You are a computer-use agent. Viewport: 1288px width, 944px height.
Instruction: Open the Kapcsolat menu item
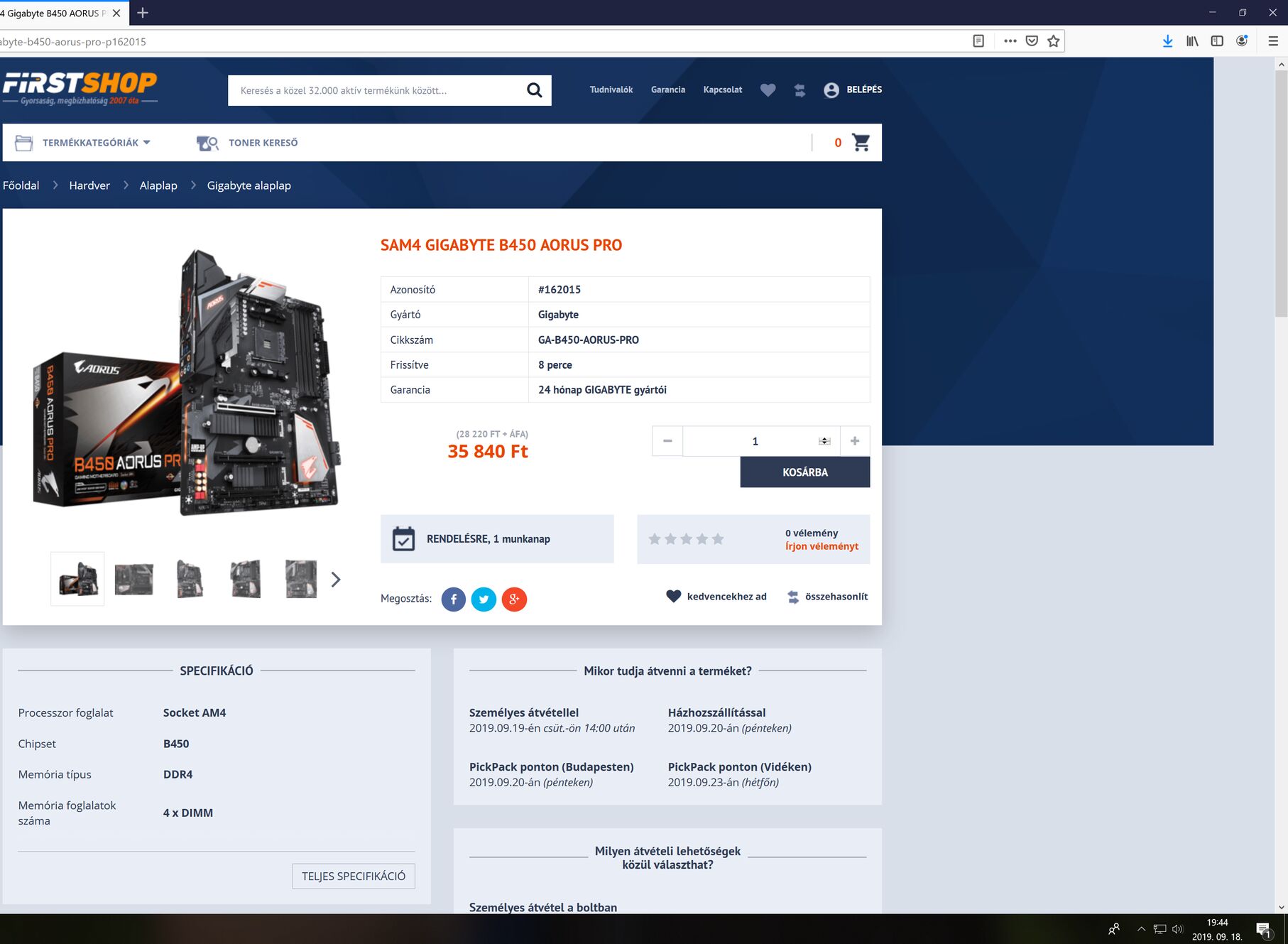723,89
